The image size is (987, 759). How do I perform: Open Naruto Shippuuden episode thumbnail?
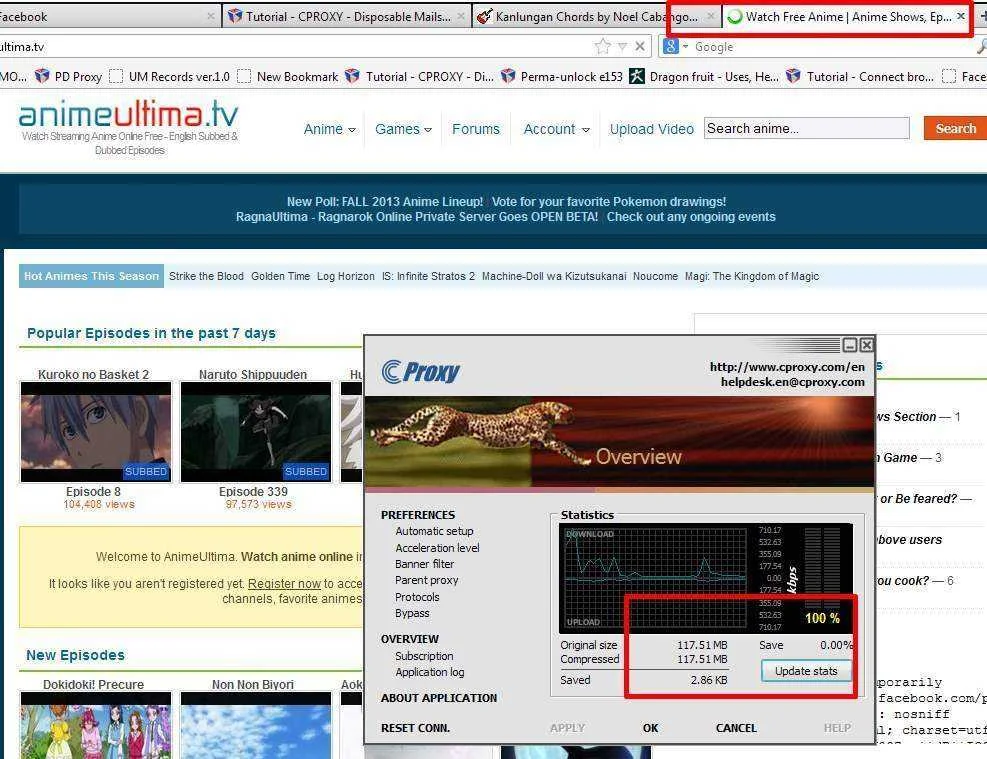pos(256,432)
